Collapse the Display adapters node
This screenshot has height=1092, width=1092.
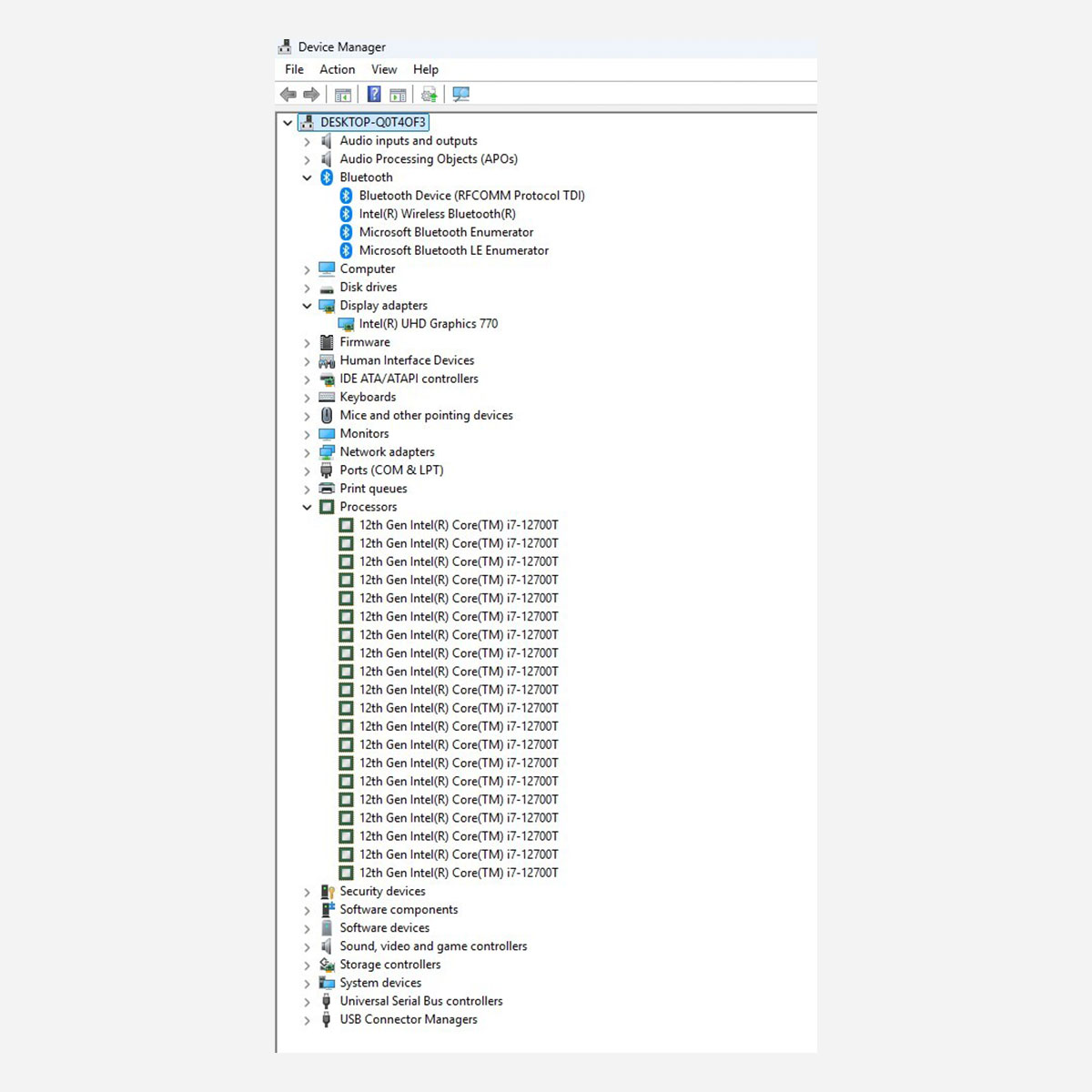(x=307, y=306)
